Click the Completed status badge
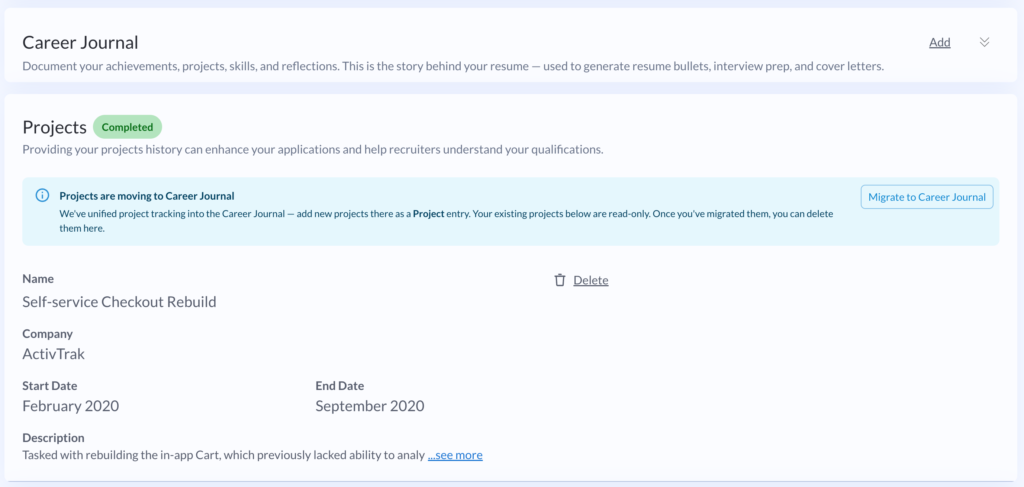 (127, 127)
